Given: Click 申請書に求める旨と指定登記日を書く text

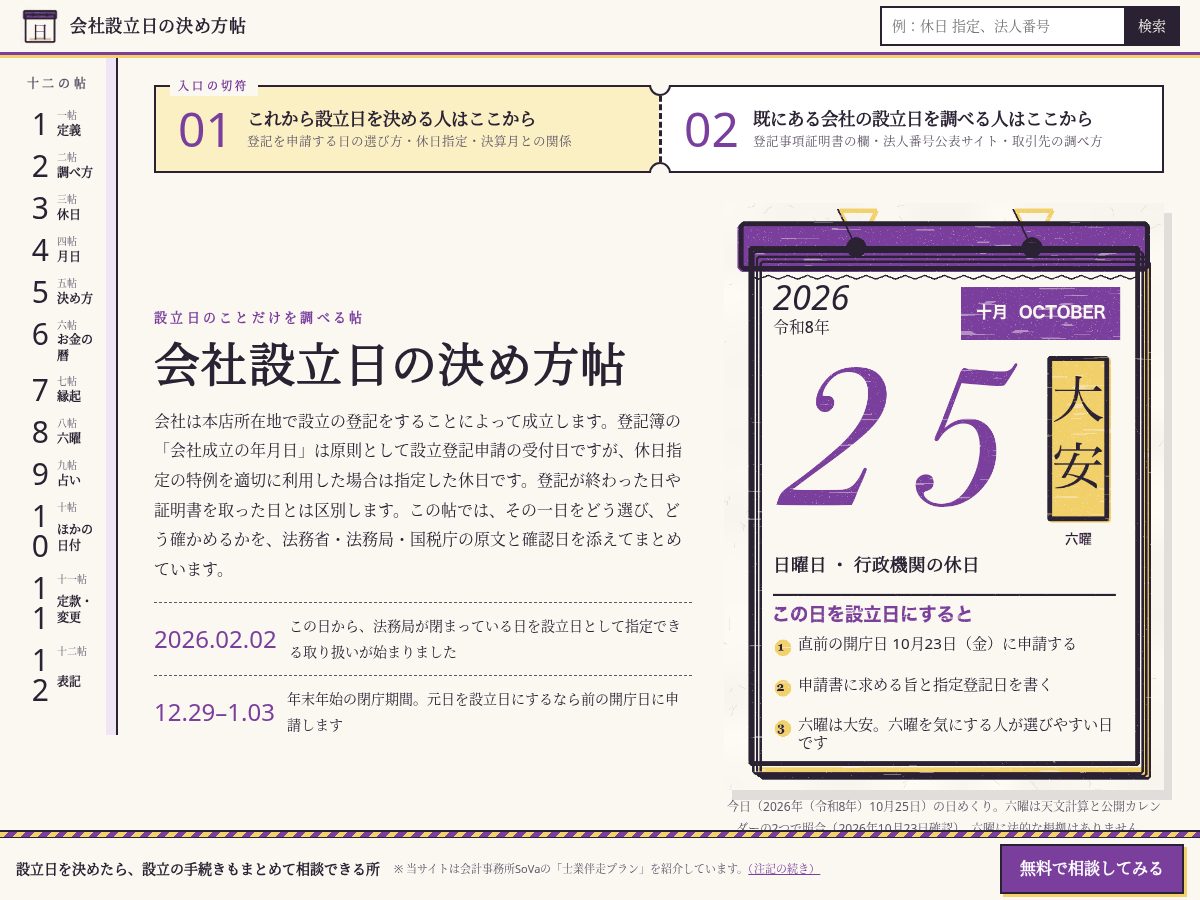Looking at the screenshot, I should [x=925, y=685].
